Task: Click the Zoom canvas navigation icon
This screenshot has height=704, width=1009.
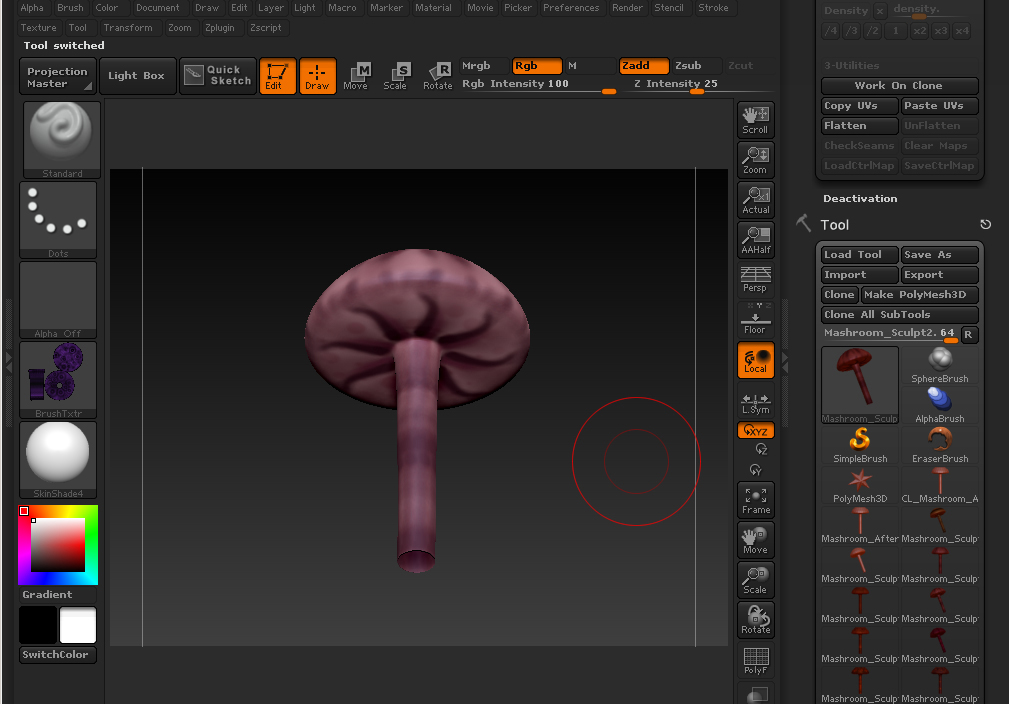Action: pyautogui.click(x=755, y=160)
